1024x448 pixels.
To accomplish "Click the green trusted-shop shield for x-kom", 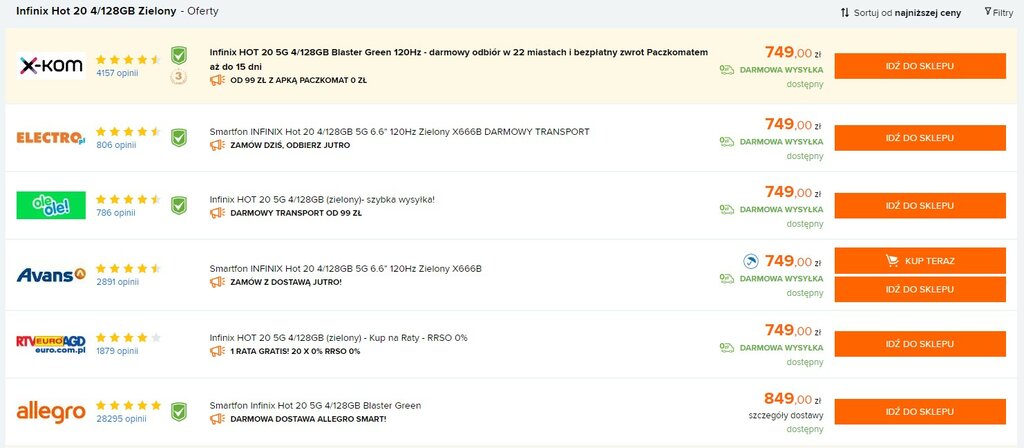I will click(179, 56).
